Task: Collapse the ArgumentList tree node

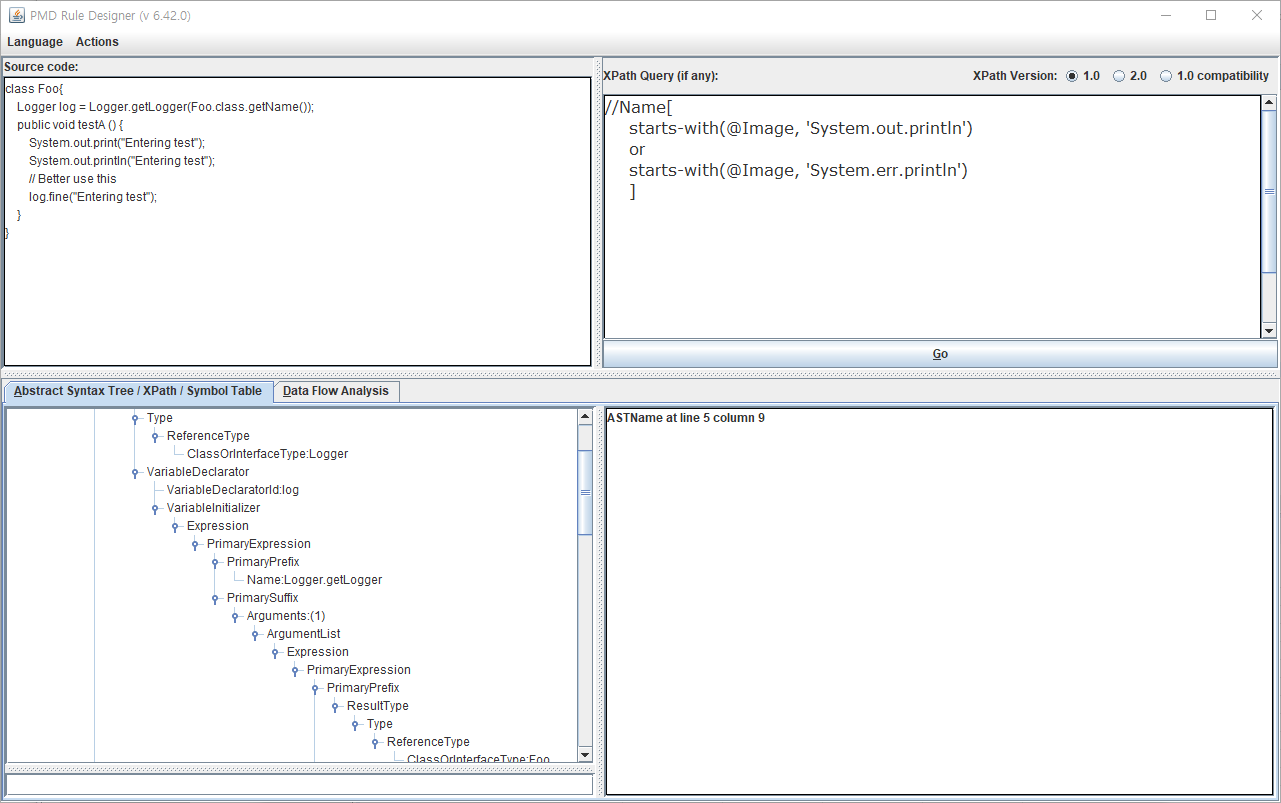Action: point(255,635)
